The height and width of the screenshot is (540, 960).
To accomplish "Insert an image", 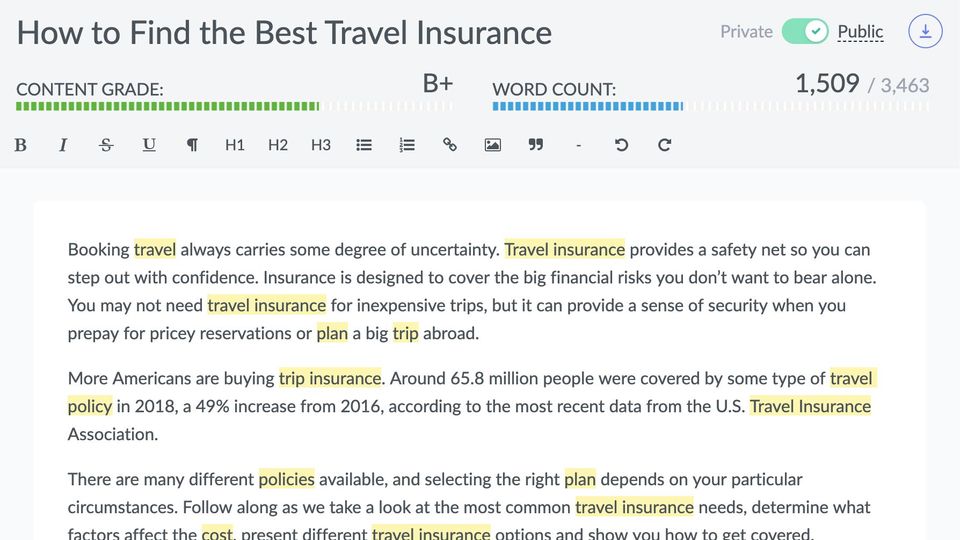I will point(493,145).
